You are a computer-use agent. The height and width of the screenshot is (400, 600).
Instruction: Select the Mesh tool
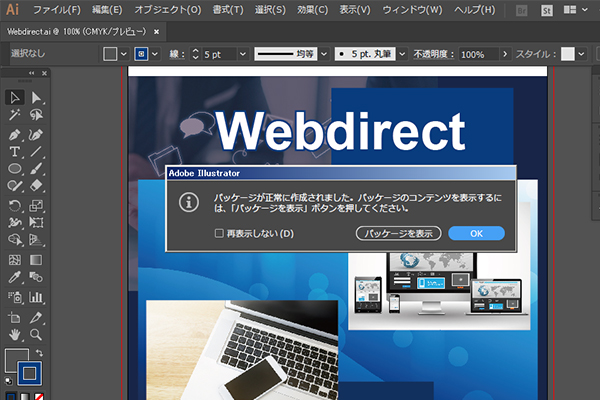(15, 260)
